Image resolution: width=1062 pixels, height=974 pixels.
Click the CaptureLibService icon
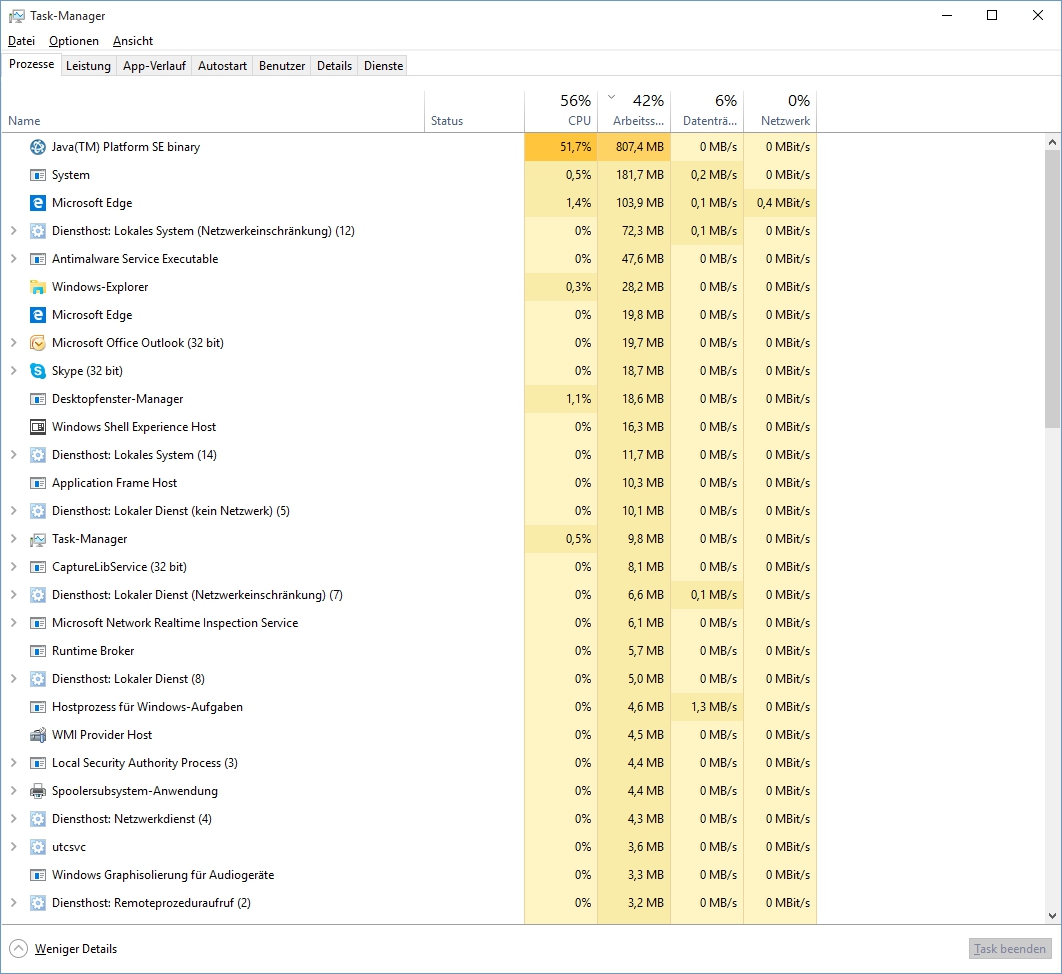38,567
